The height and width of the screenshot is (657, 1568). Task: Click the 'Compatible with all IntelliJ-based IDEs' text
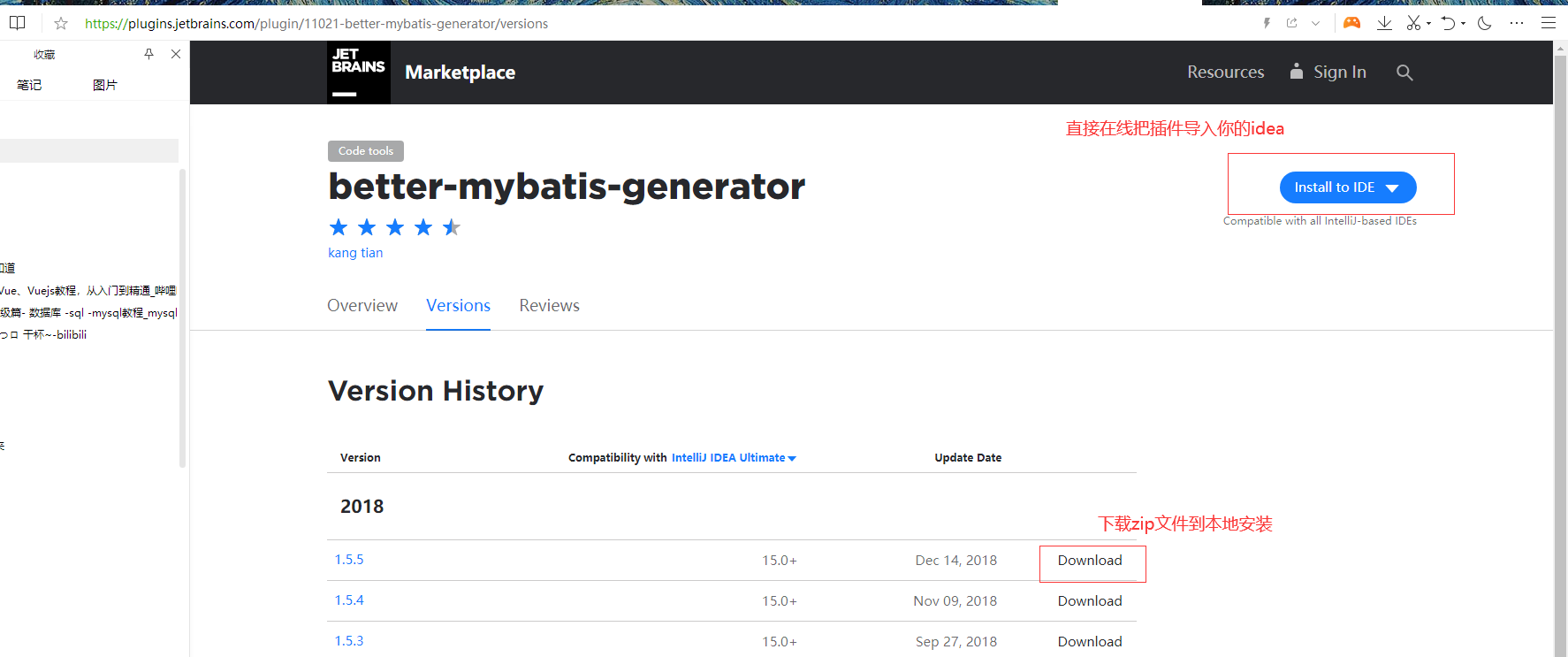1320,221
